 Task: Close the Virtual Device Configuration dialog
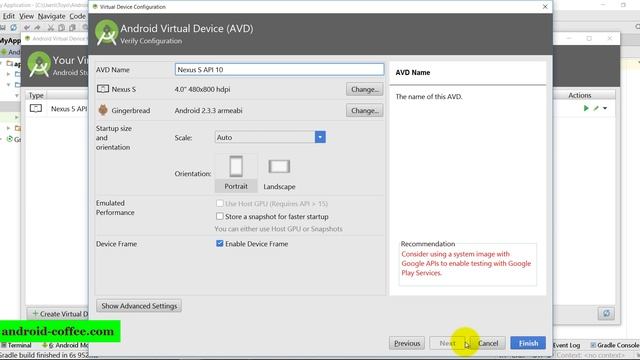pos(545,7)
